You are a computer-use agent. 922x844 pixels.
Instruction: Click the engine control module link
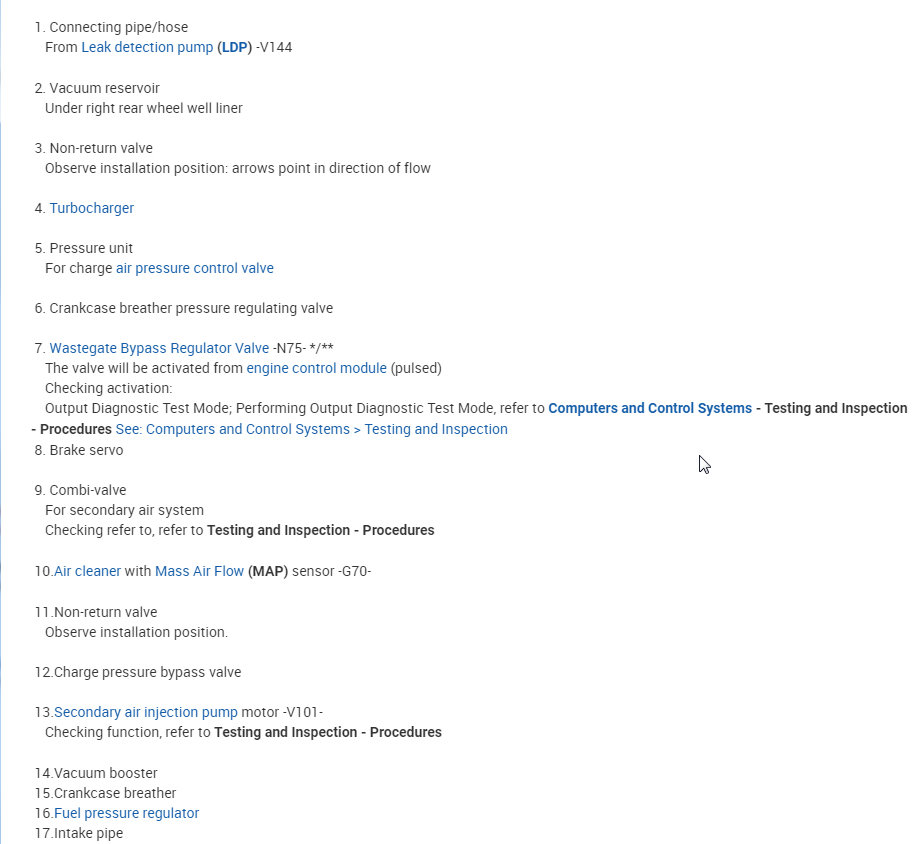pyautogui.click(x=316, y=368)
